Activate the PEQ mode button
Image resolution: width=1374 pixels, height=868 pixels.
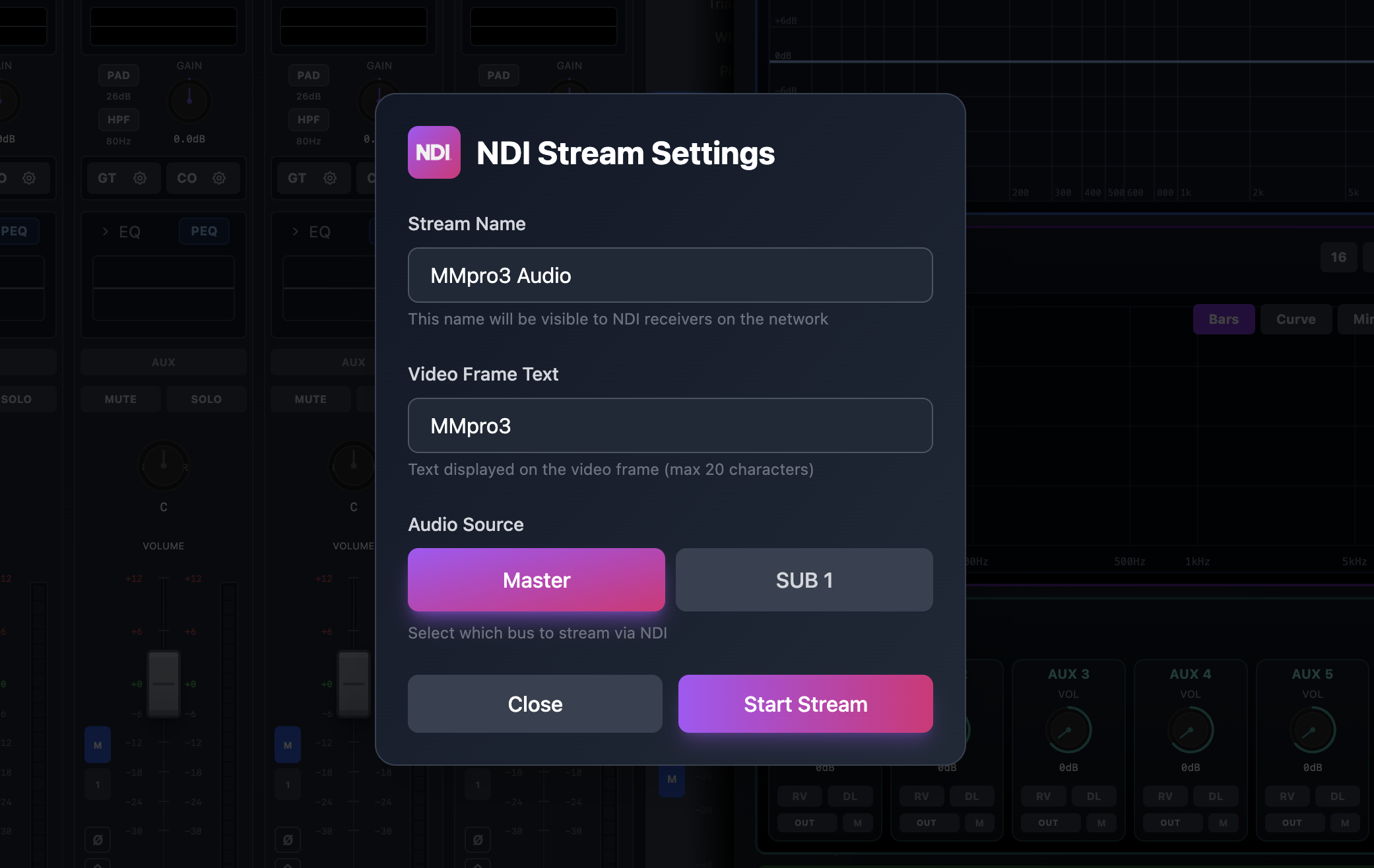[204, 231]
